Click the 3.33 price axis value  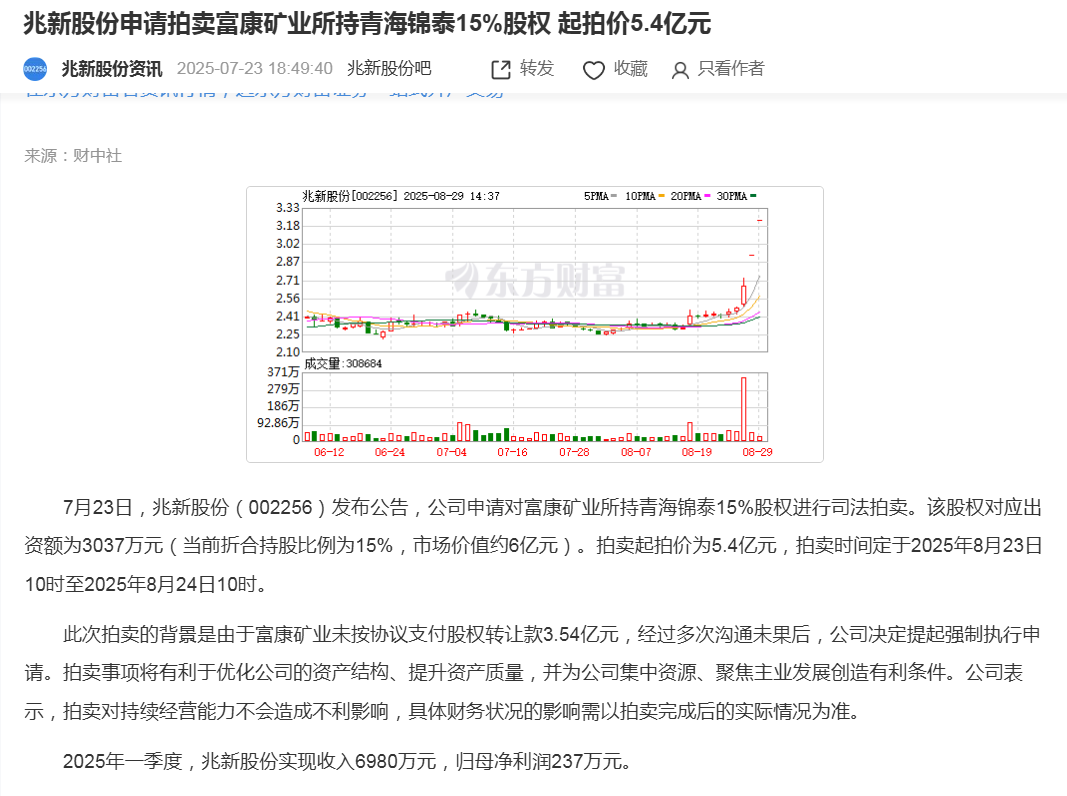(288, 208)
